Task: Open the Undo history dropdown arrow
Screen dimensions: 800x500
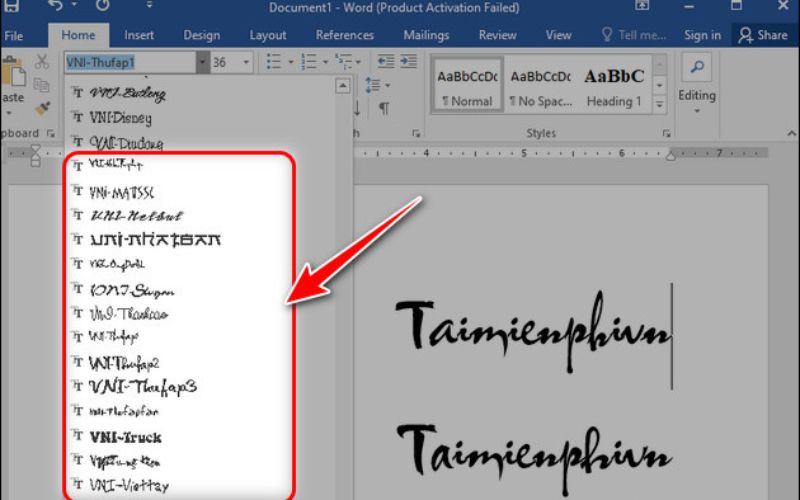Action: [74, 5]
